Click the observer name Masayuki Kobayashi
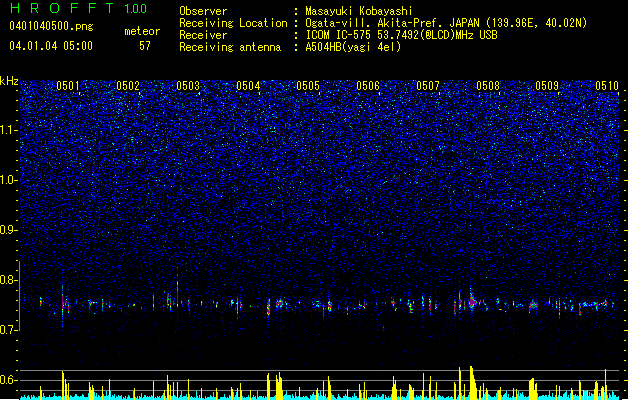Screen dimensions: 629x400 359,11
